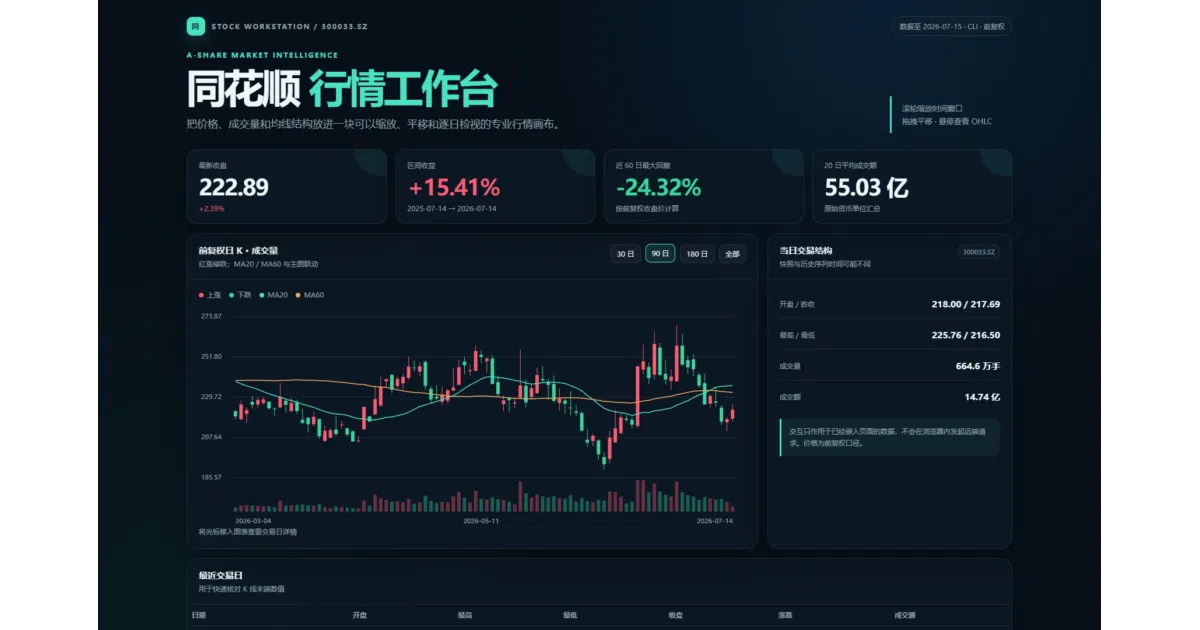
Task: Click the 开盘 / 昨收 value 218.00 / 217.69
Action: tap(966, 304)
